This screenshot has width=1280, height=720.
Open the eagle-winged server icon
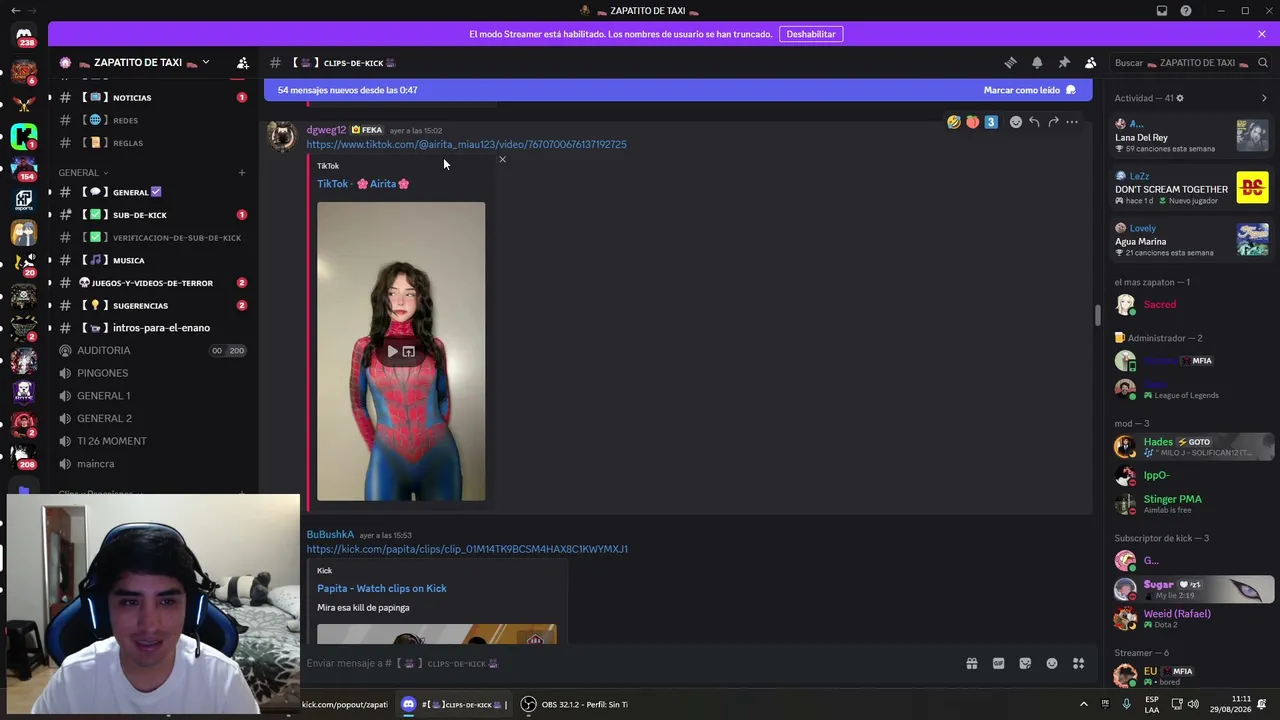click(x=24, y=104)
